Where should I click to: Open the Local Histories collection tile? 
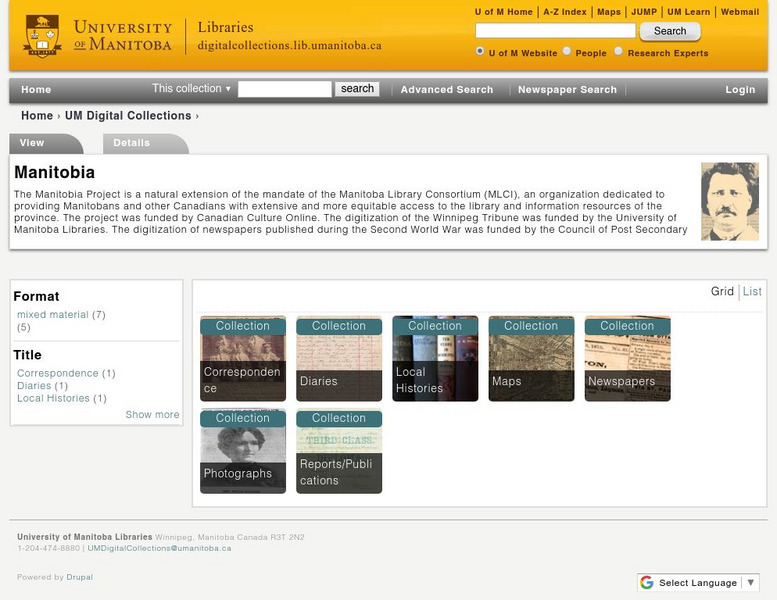pyautogui.click(x=435, y=358)
